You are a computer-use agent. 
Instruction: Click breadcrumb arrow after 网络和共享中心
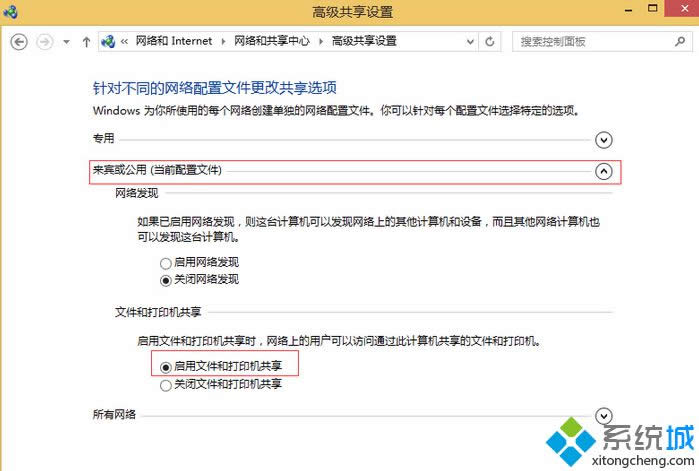tap(319, 42)
